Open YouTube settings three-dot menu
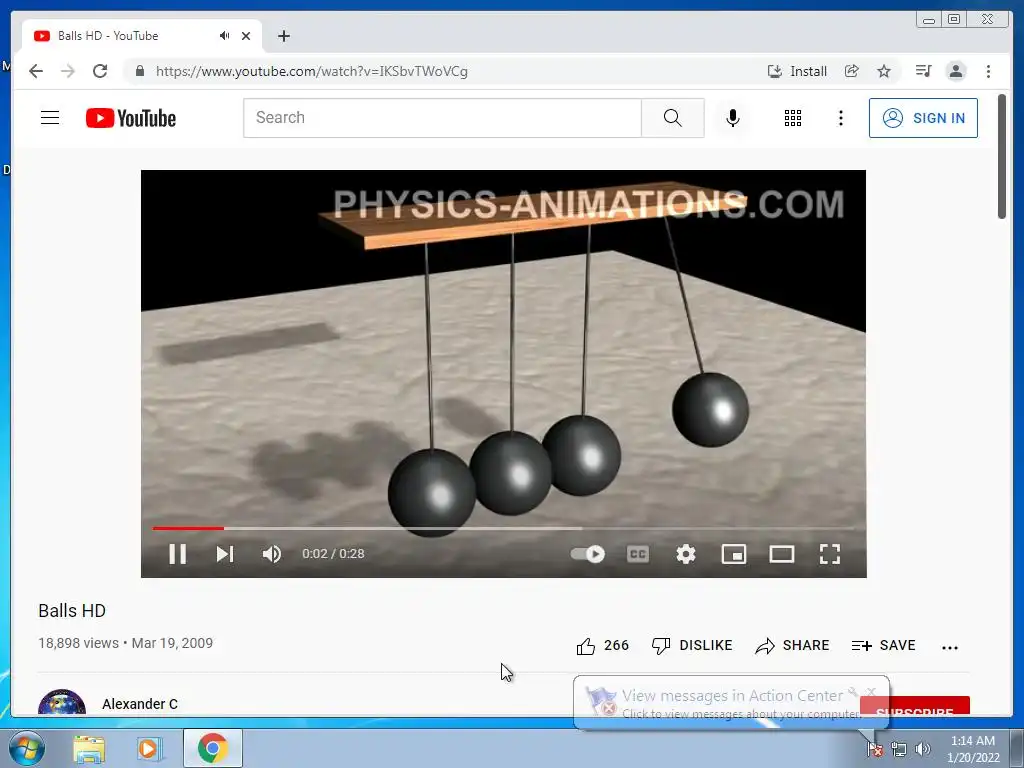1024x768 pixels. click(840, 118)
